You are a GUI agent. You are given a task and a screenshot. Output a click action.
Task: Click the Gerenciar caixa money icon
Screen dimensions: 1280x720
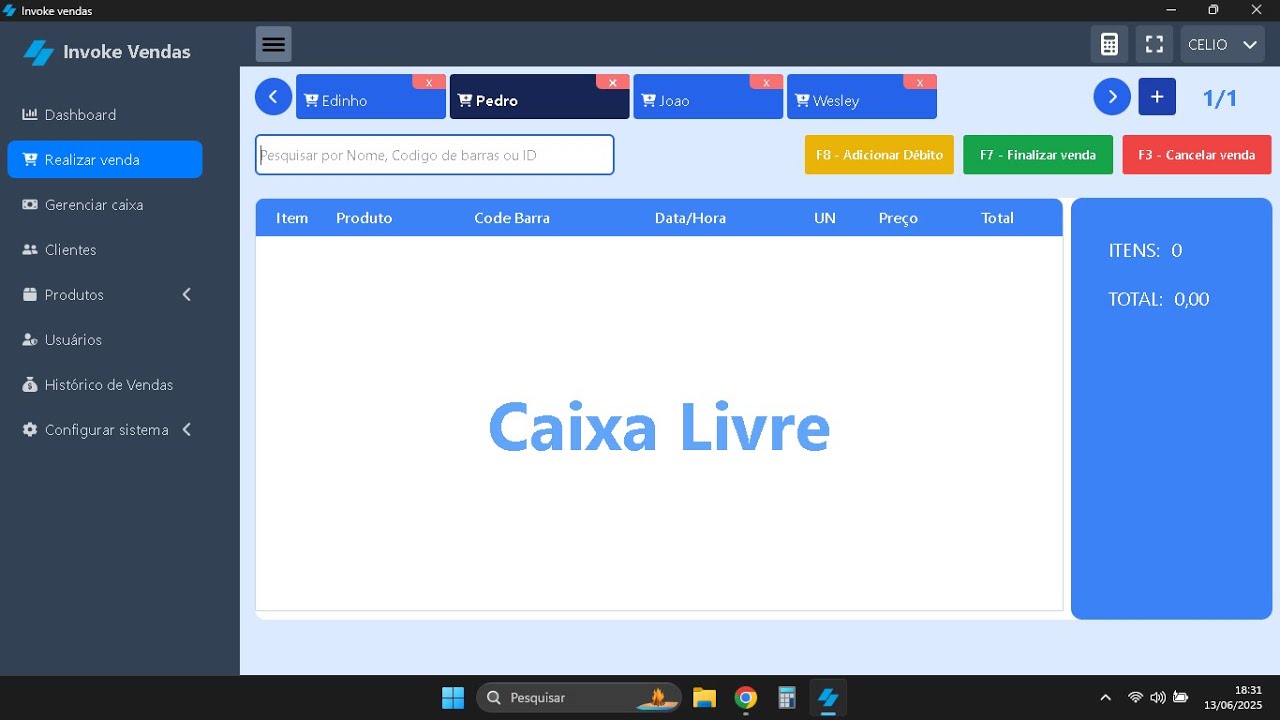30,205
